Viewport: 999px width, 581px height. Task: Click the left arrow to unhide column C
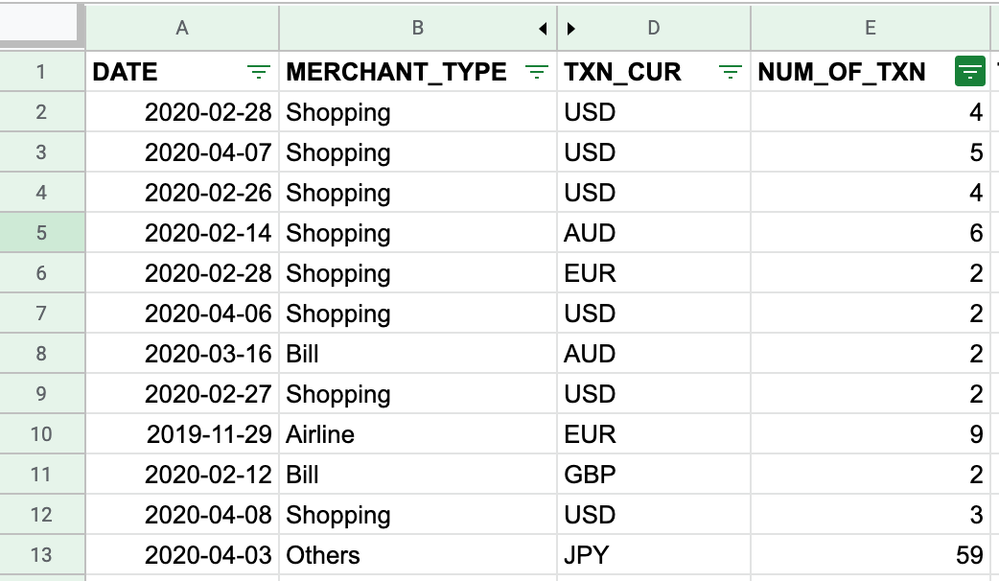pyautogui.click(x=543, y=29)
